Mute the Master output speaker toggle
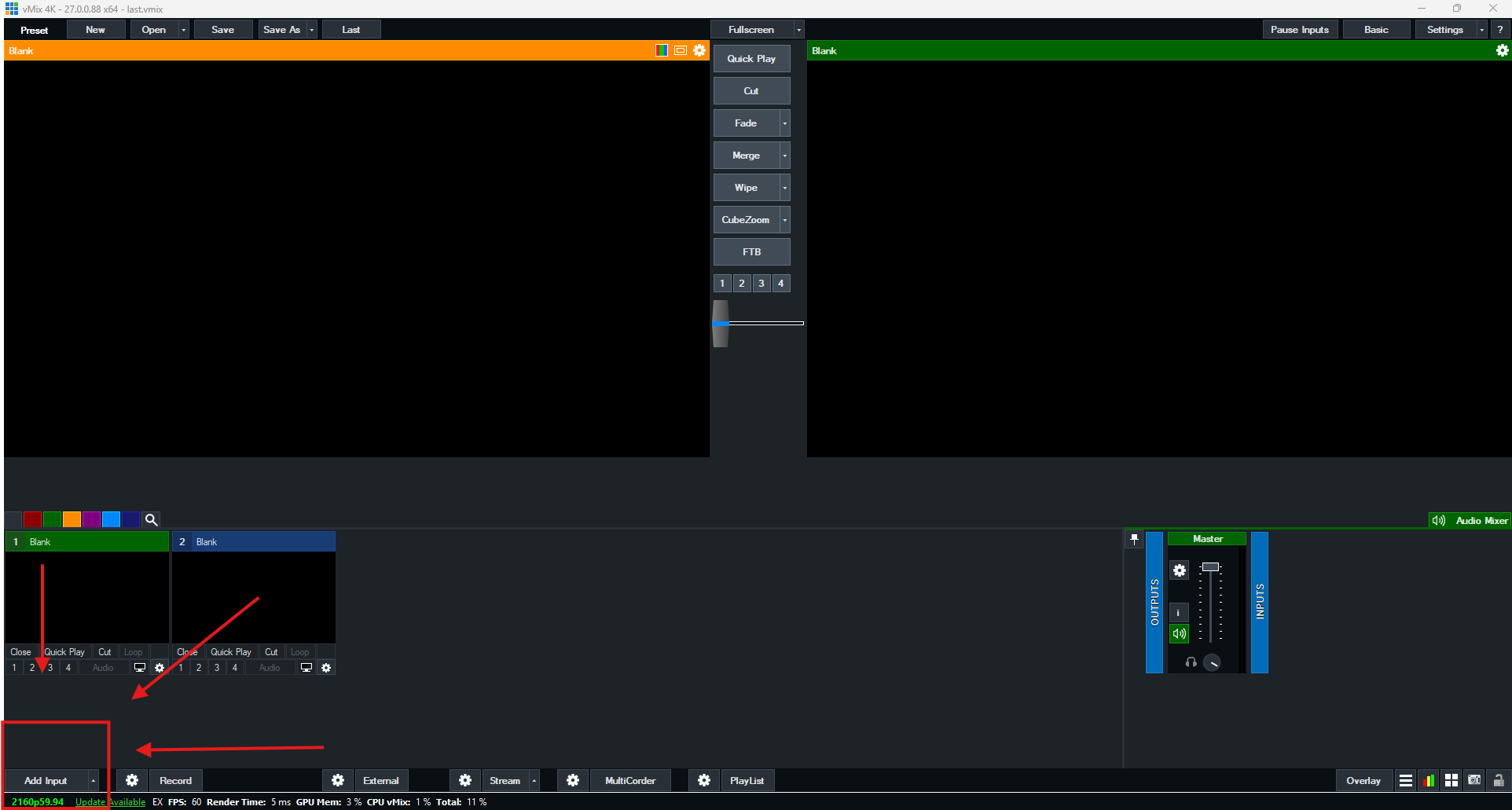The height and width of the screenshot is (810, 1512). (x=1179, y=633)
